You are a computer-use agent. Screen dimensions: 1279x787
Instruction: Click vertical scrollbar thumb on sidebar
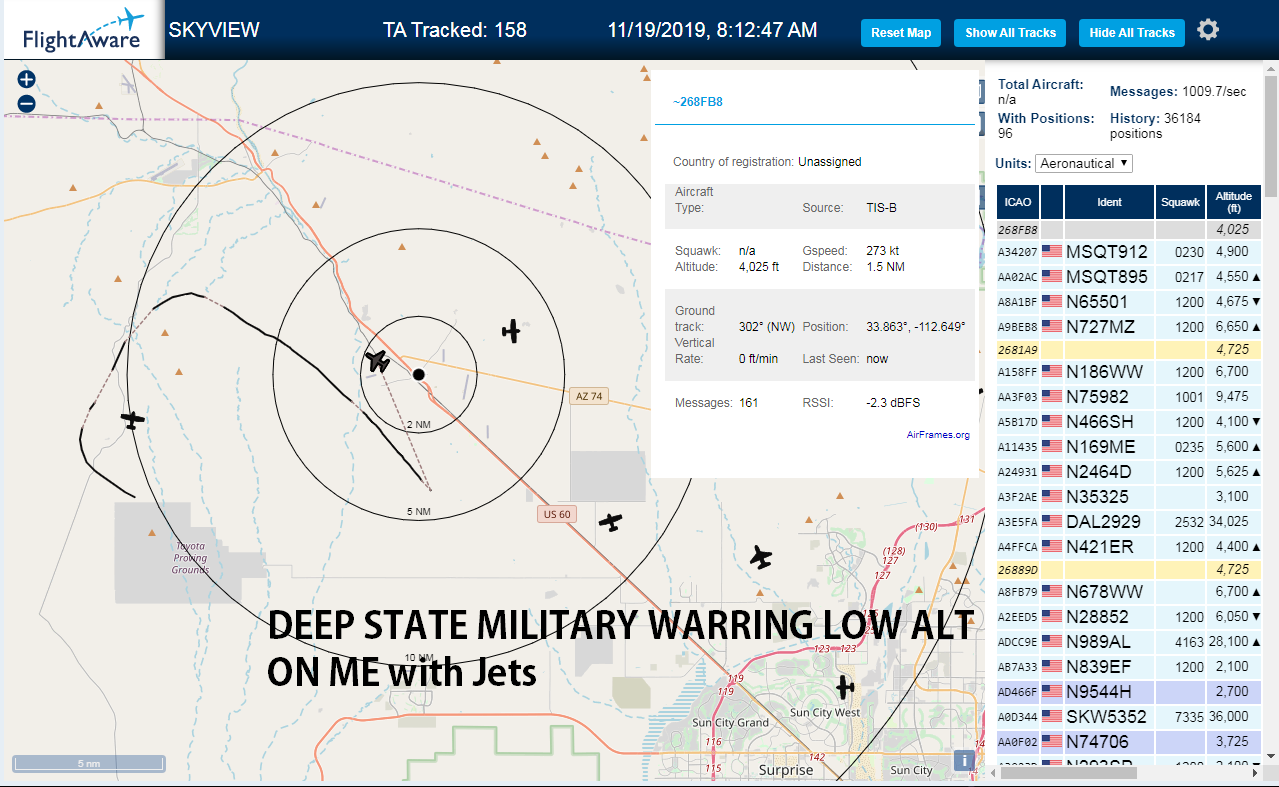pyautogui.click(x=1271, y=134)
